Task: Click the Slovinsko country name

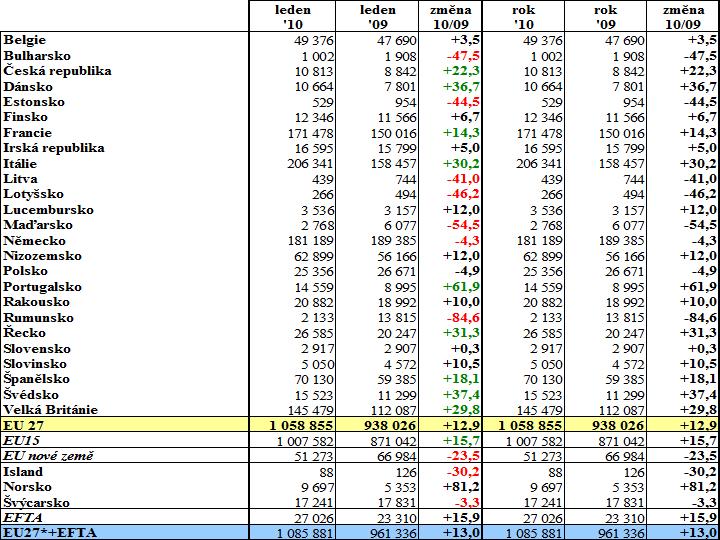Action: (35, 364)
